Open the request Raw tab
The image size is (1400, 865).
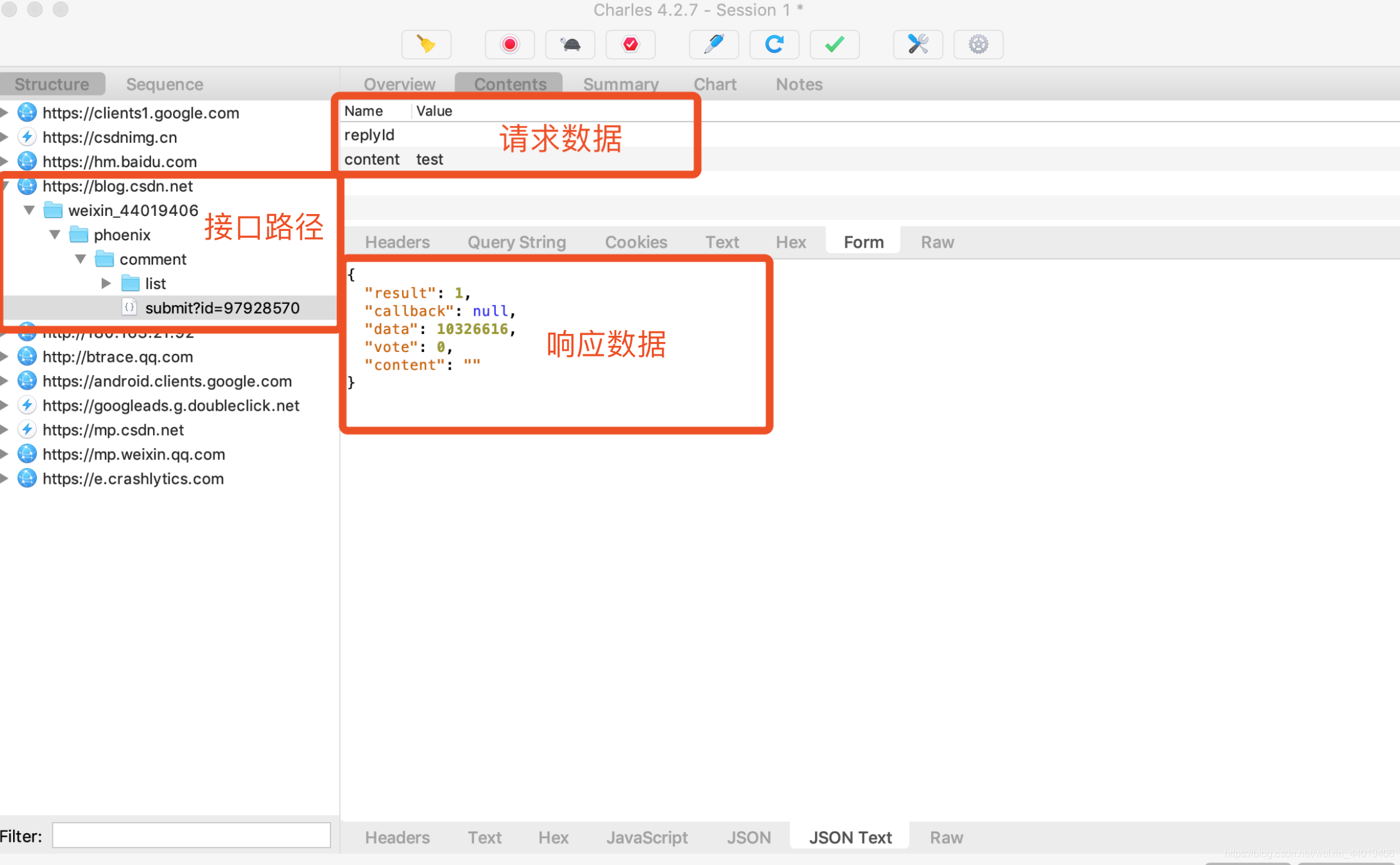[937, 242]
